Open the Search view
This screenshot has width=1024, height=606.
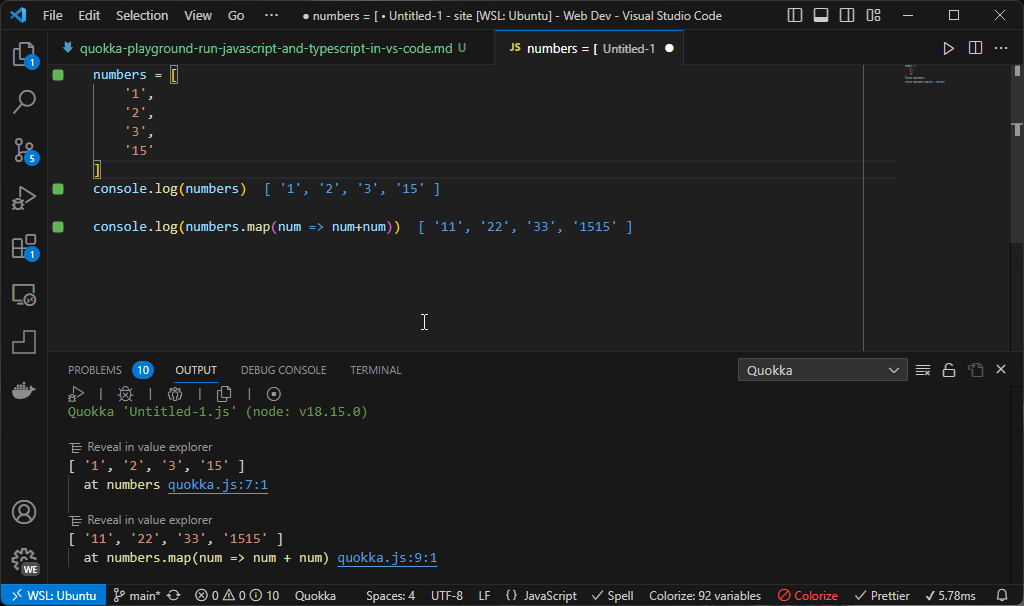(x=24, y=101)
